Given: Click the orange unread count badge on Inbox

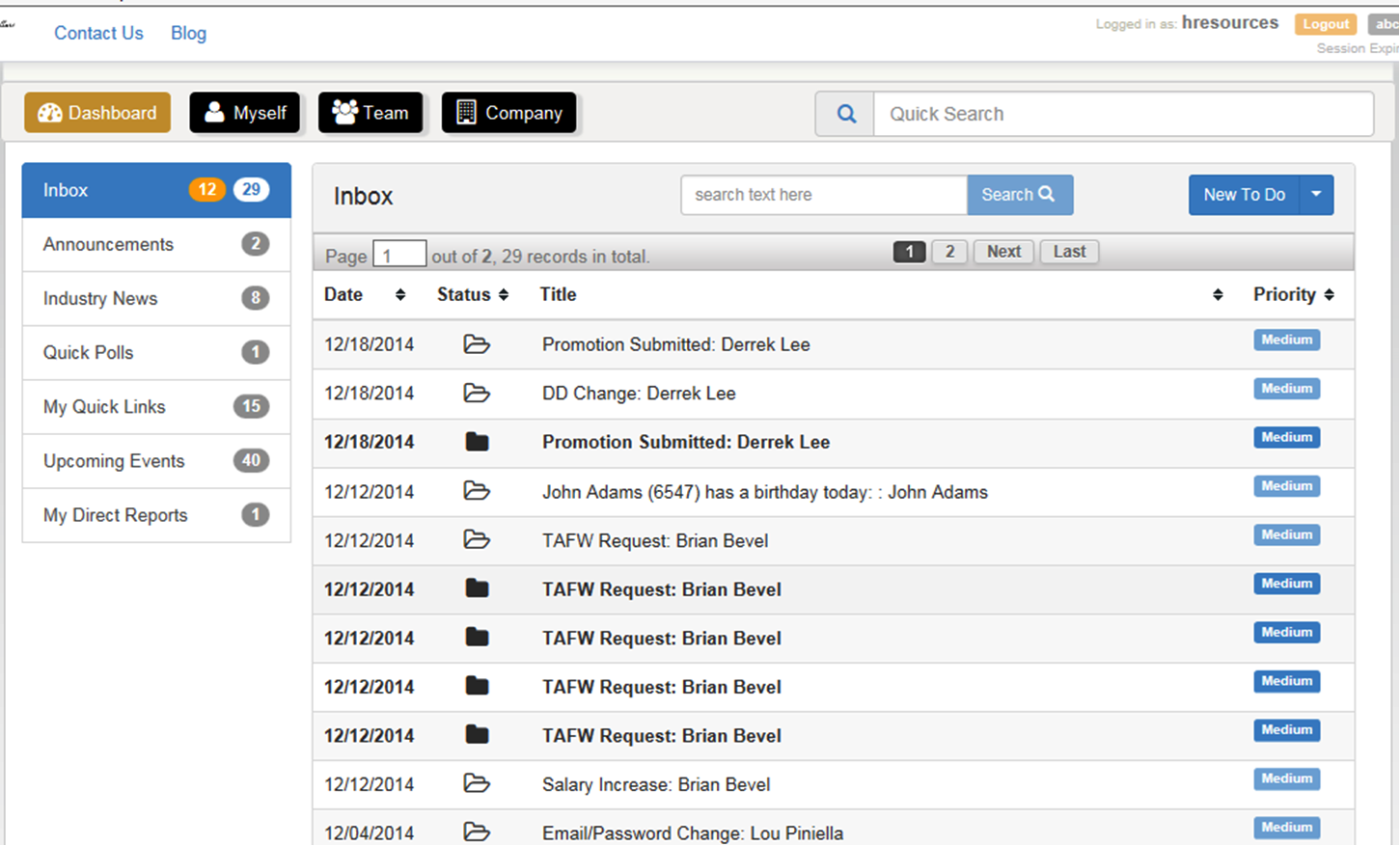Looking at the screenshot, I should (x=206, y=189).
